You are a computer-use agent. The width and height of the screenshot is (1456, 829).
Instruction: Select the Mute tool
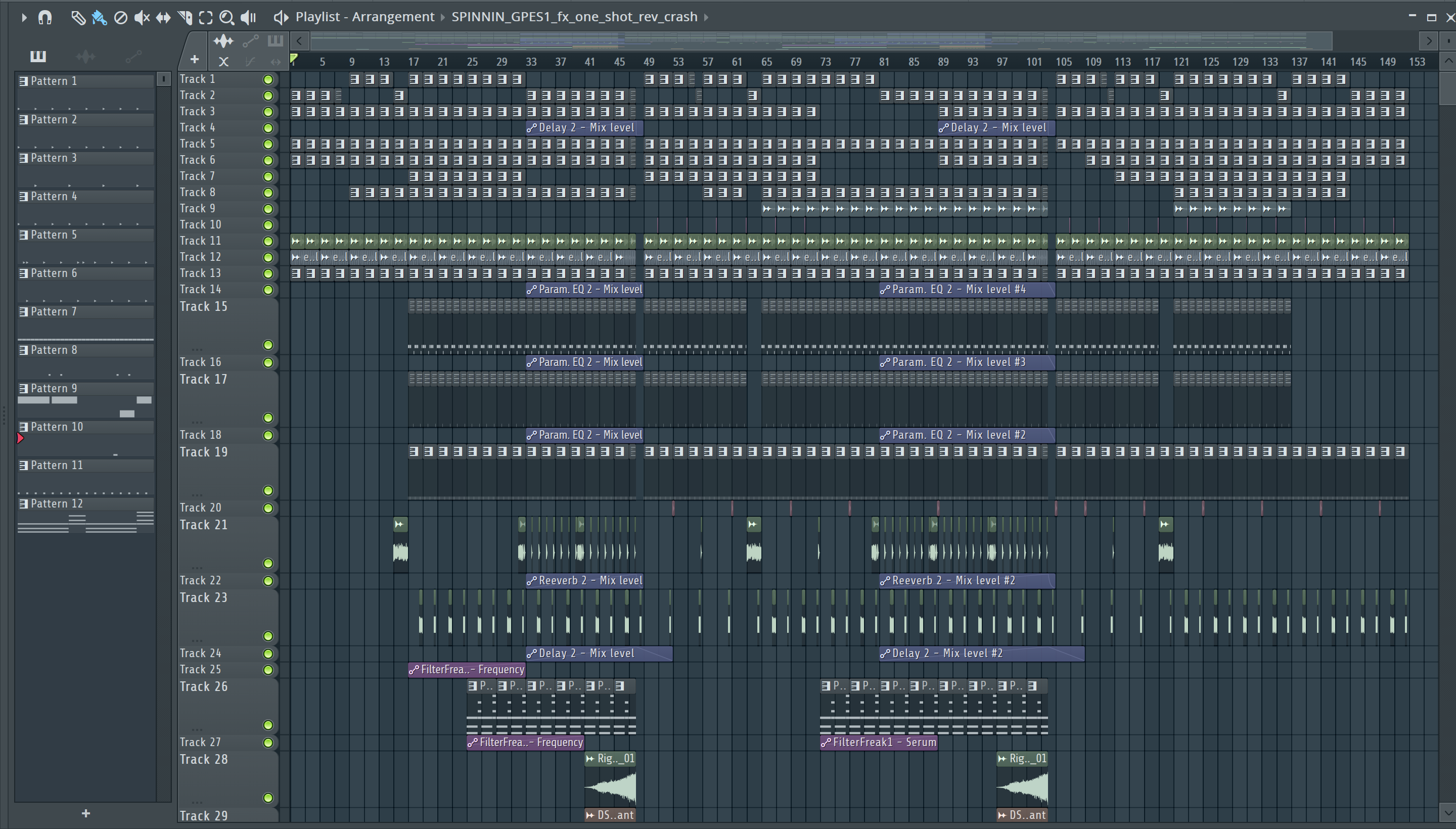142,18
